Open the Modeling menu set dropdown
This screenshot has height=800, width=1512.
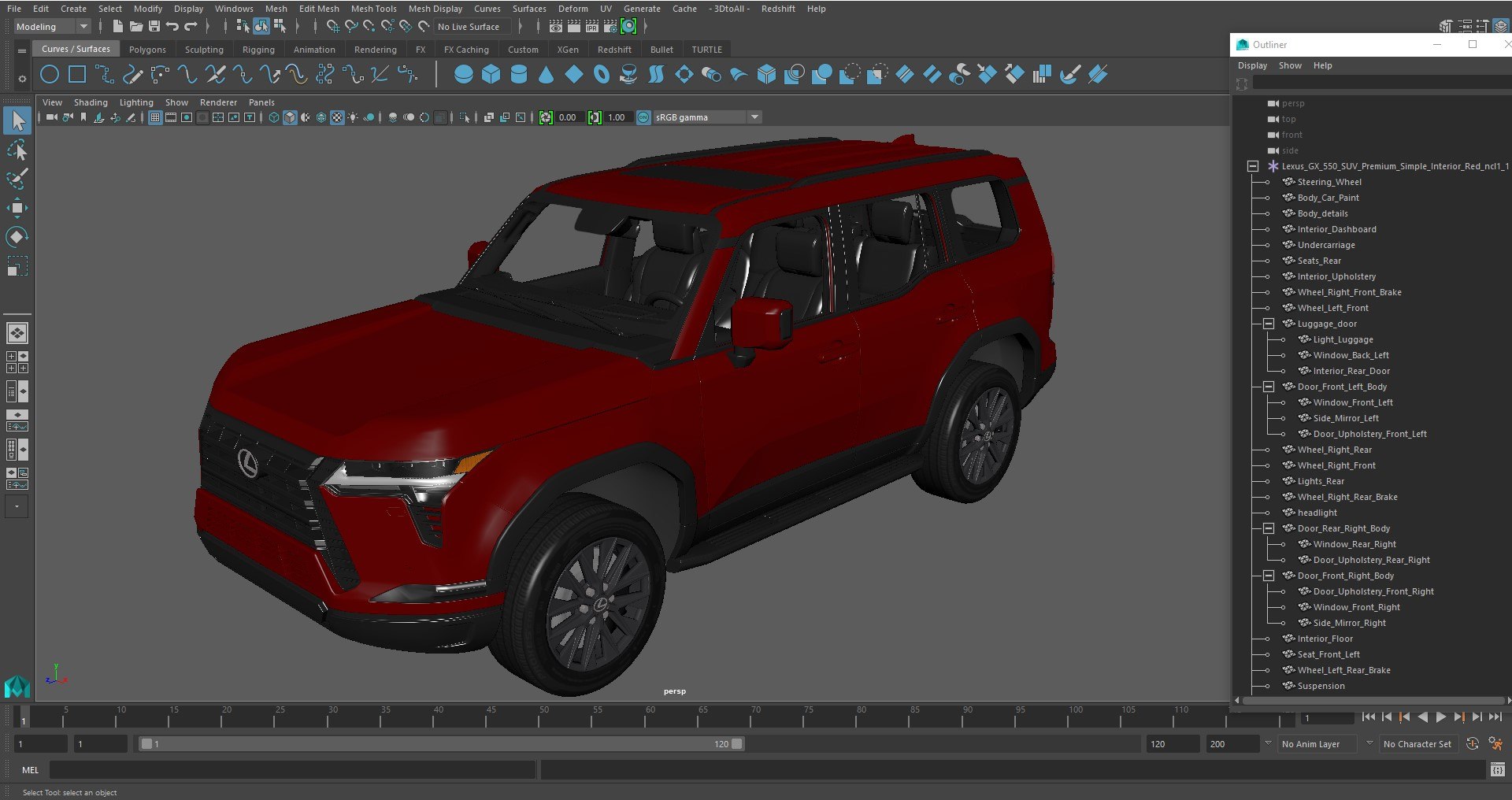click(x=52, y=27)
